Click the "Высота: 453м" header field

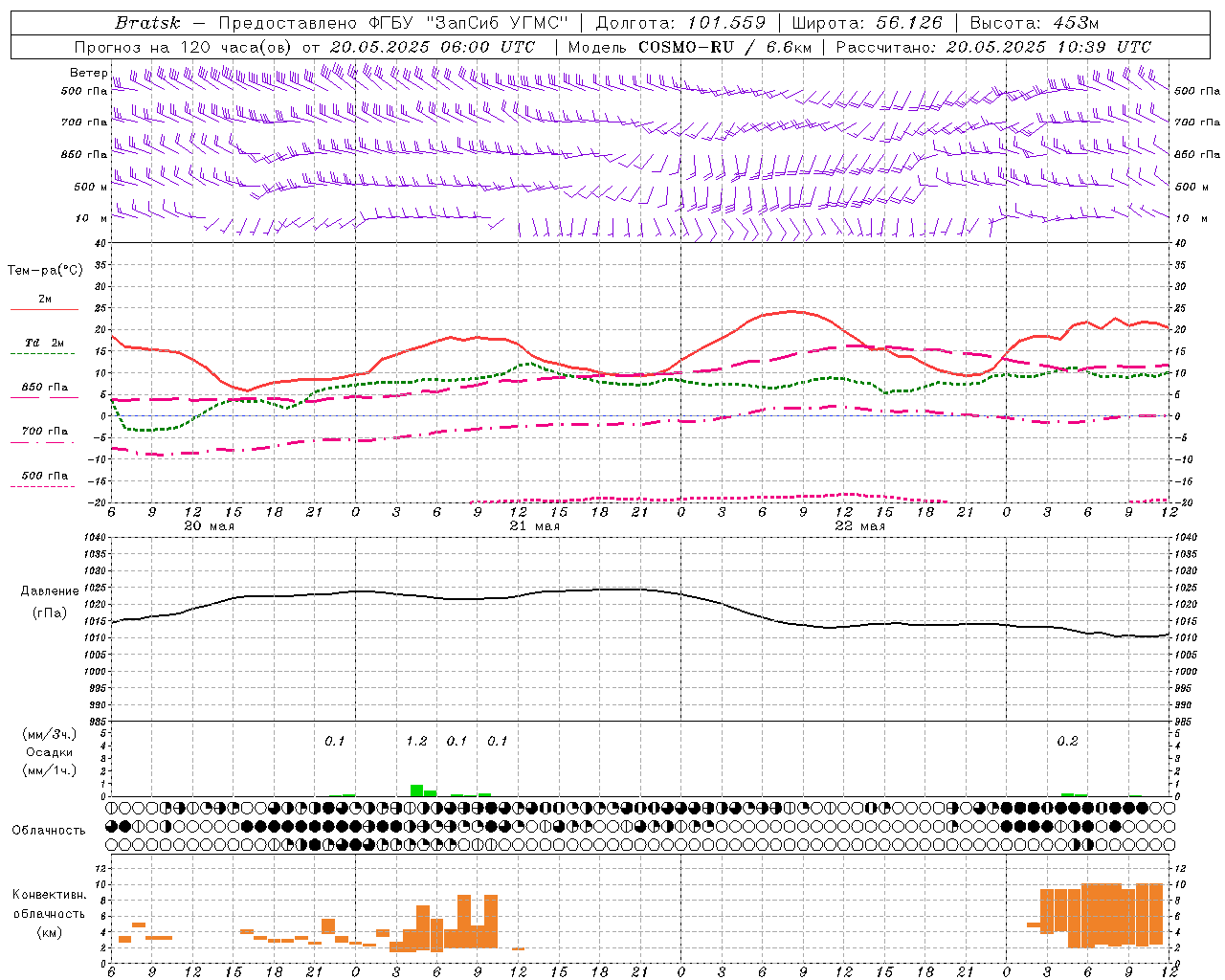1034,23
